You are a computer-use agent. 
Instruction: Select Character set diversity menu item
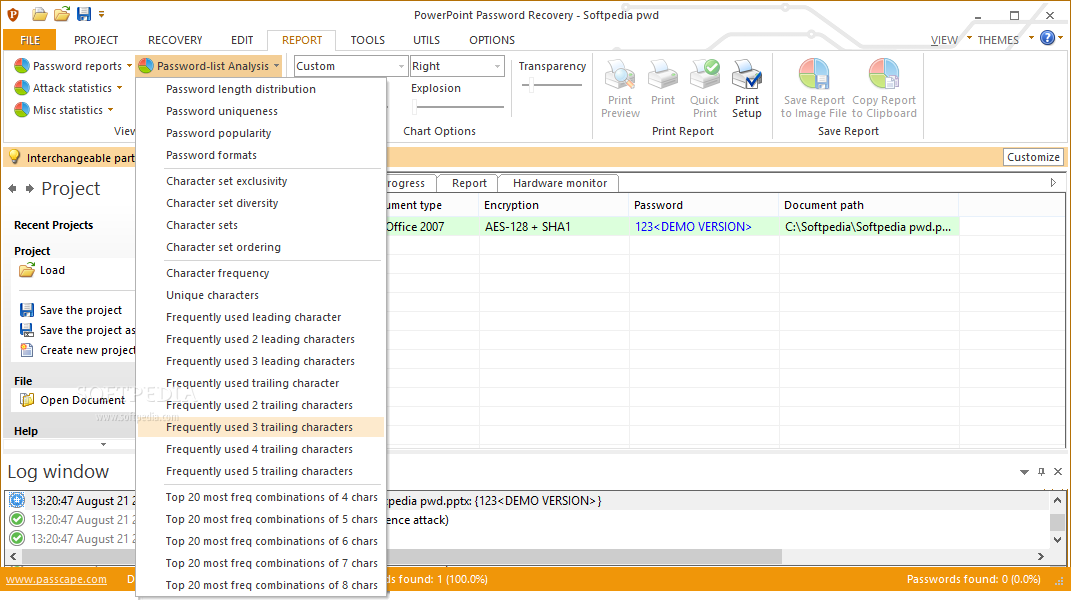(x=260, y=203)
